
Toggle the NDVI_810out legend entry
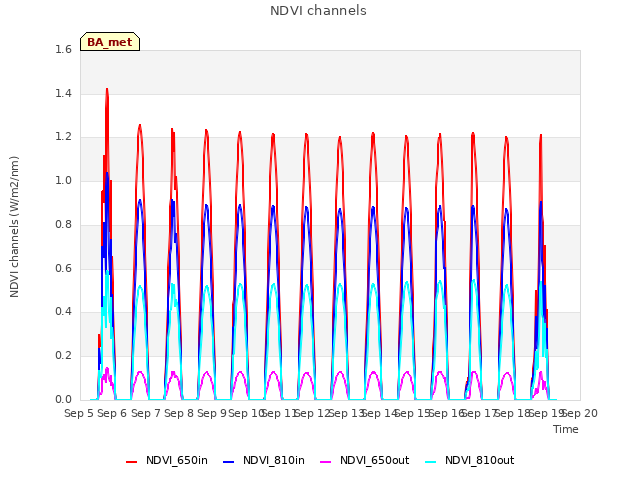coord(469,460)
